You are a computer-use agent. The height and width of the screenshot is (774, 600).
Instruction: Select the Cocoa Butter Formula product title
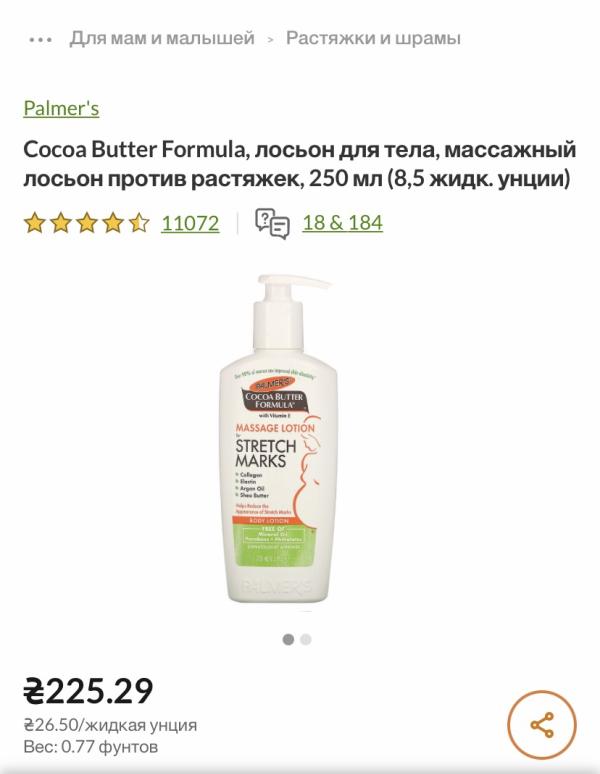pyautogui.click(x=300, y=164)
